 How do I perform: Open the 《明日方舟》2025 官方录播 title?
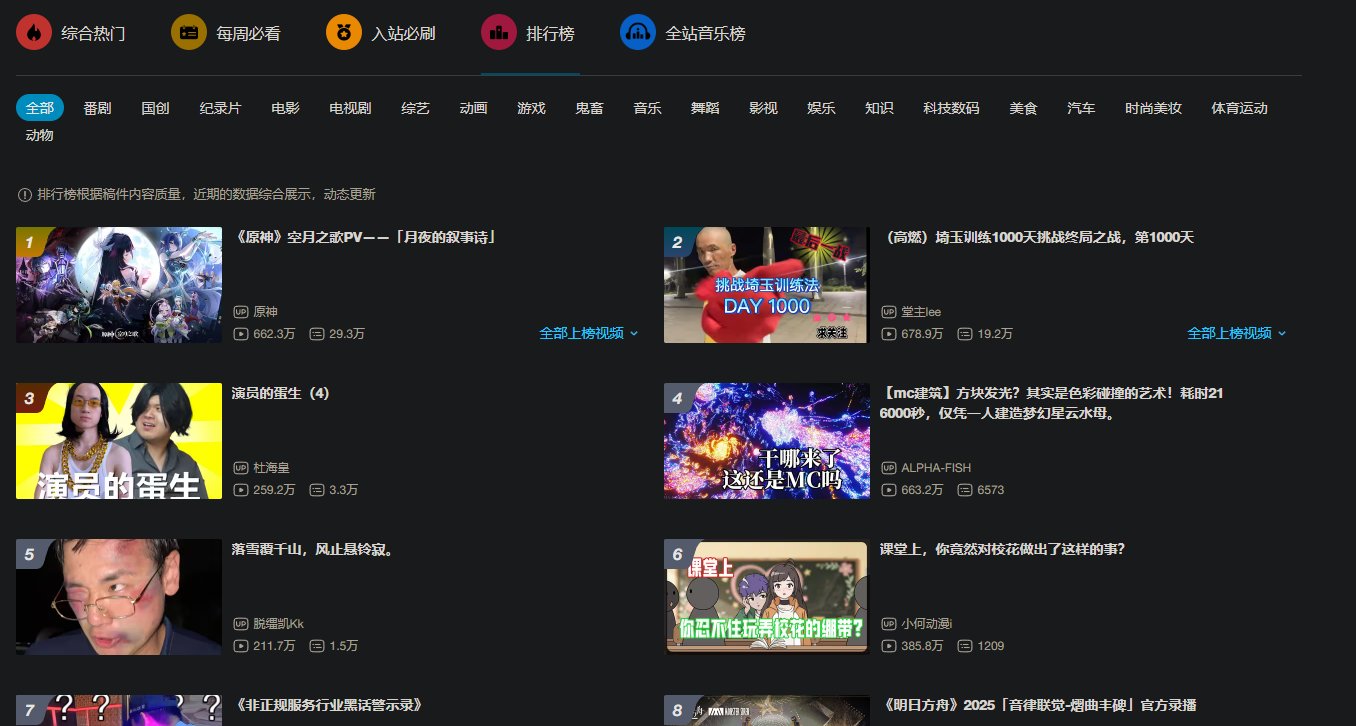coord(1038,706)
